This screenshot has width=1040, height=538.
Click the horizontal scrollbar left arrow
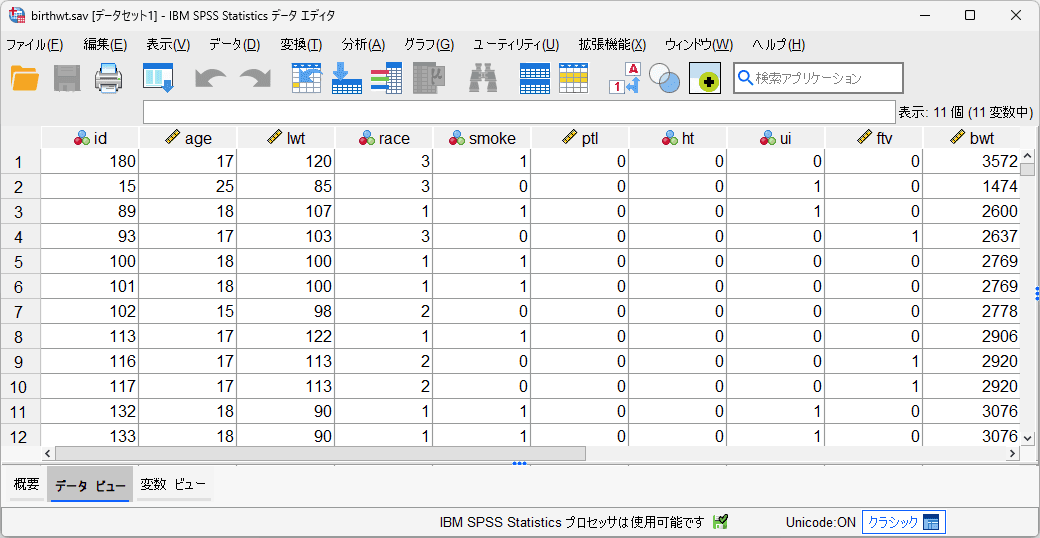coord(47,453)
